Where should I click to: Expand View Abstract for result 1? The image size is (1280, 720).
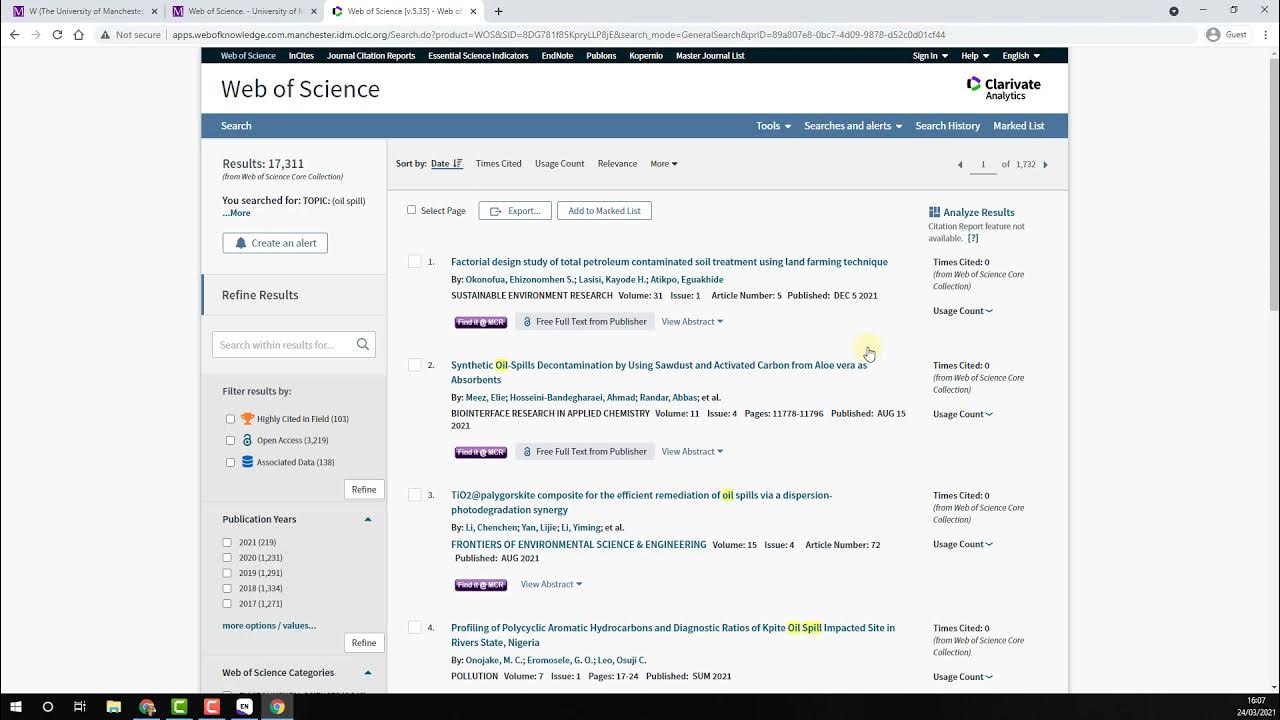[x=692, y=322]
